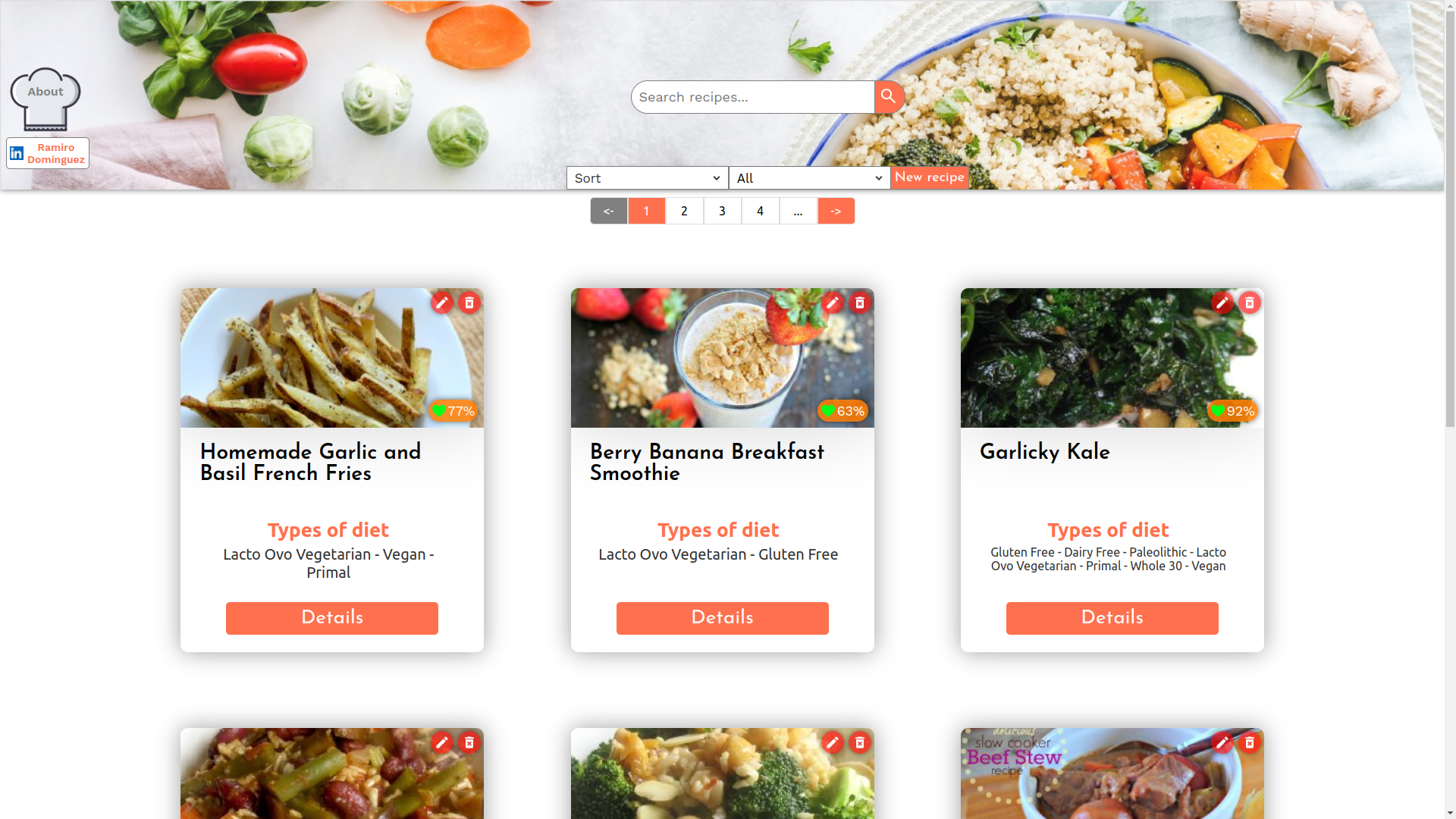
Task: Delete the Homemade Garlic French Fries recipe
Action: tap(469, 303)
